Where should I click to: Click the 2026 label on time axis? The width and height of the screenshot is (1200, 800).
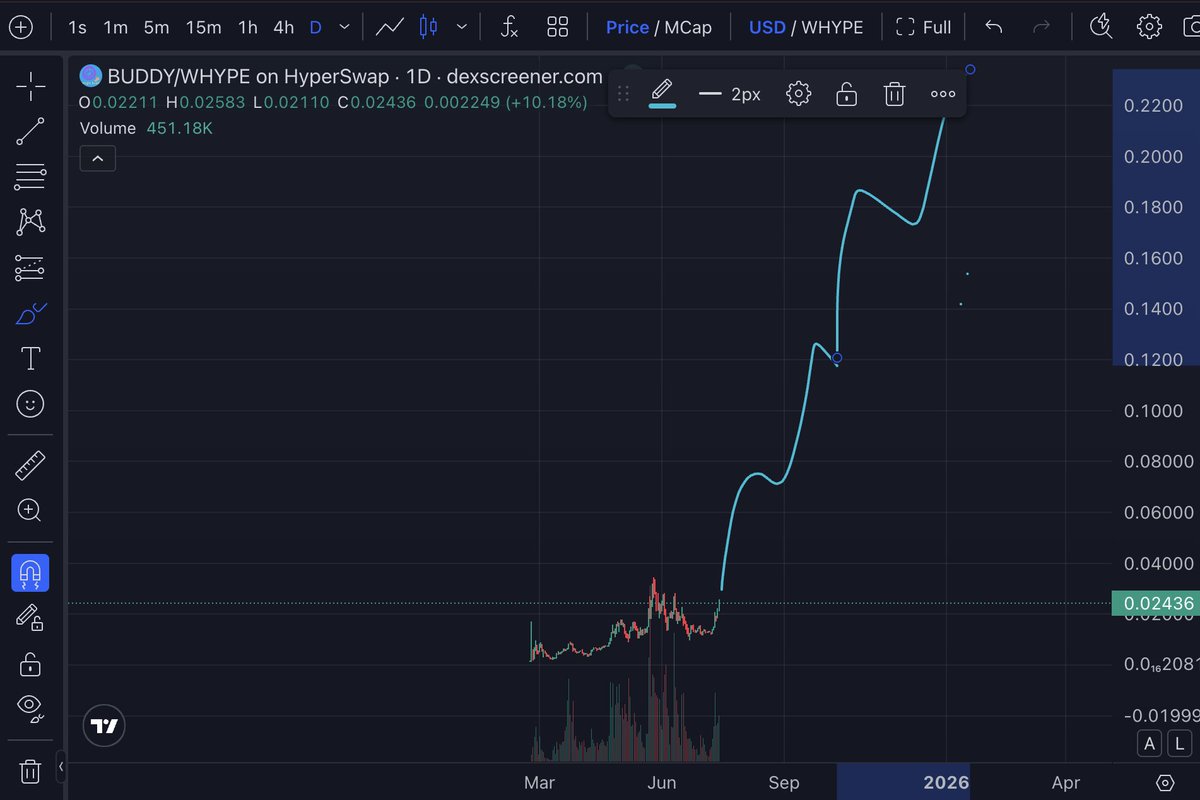(x=945, y=782)
